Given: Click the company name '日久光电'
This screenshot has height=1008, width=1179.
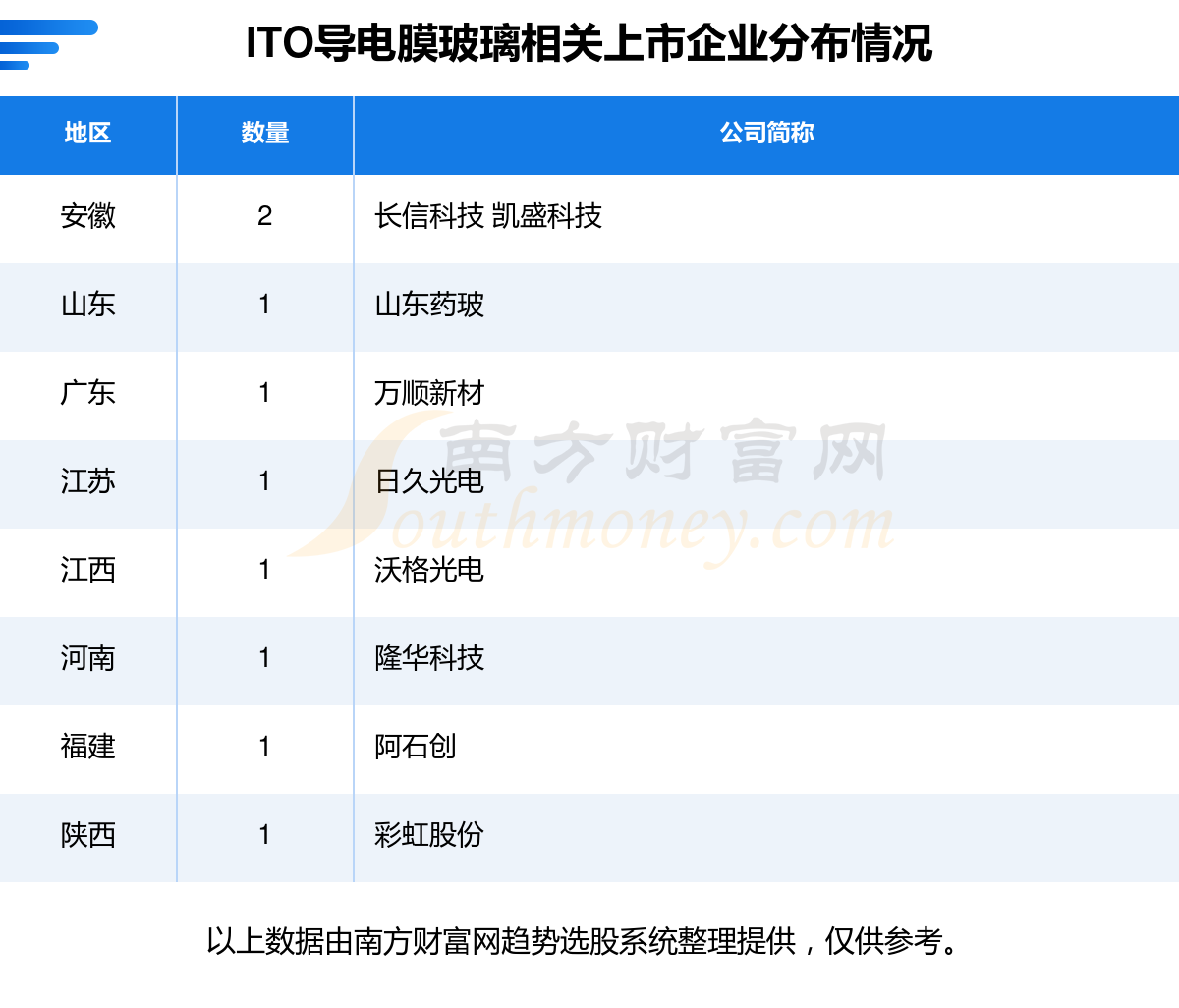Looking at the screenshot, I should tap(429, 481).
